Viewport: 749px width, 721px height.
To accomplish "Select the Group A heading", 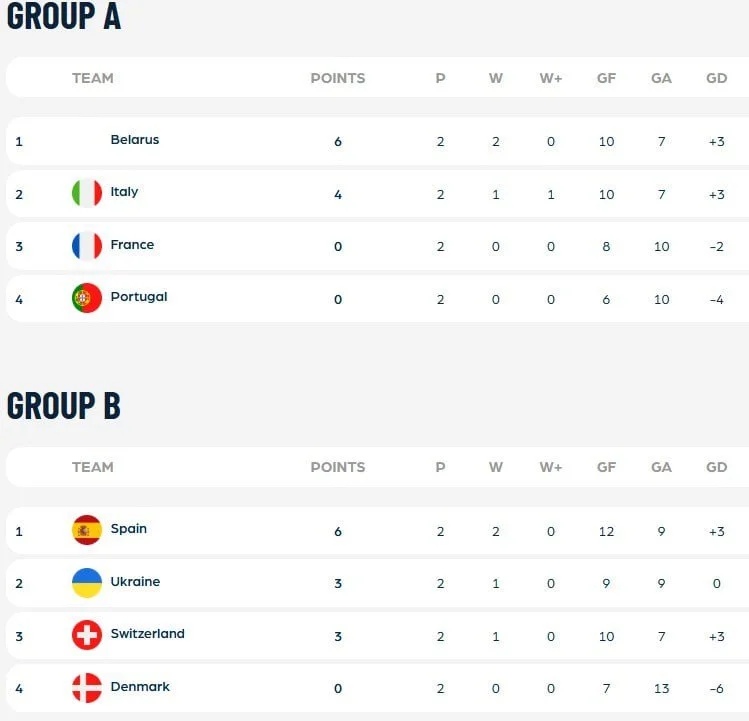I will pos(64,16).
